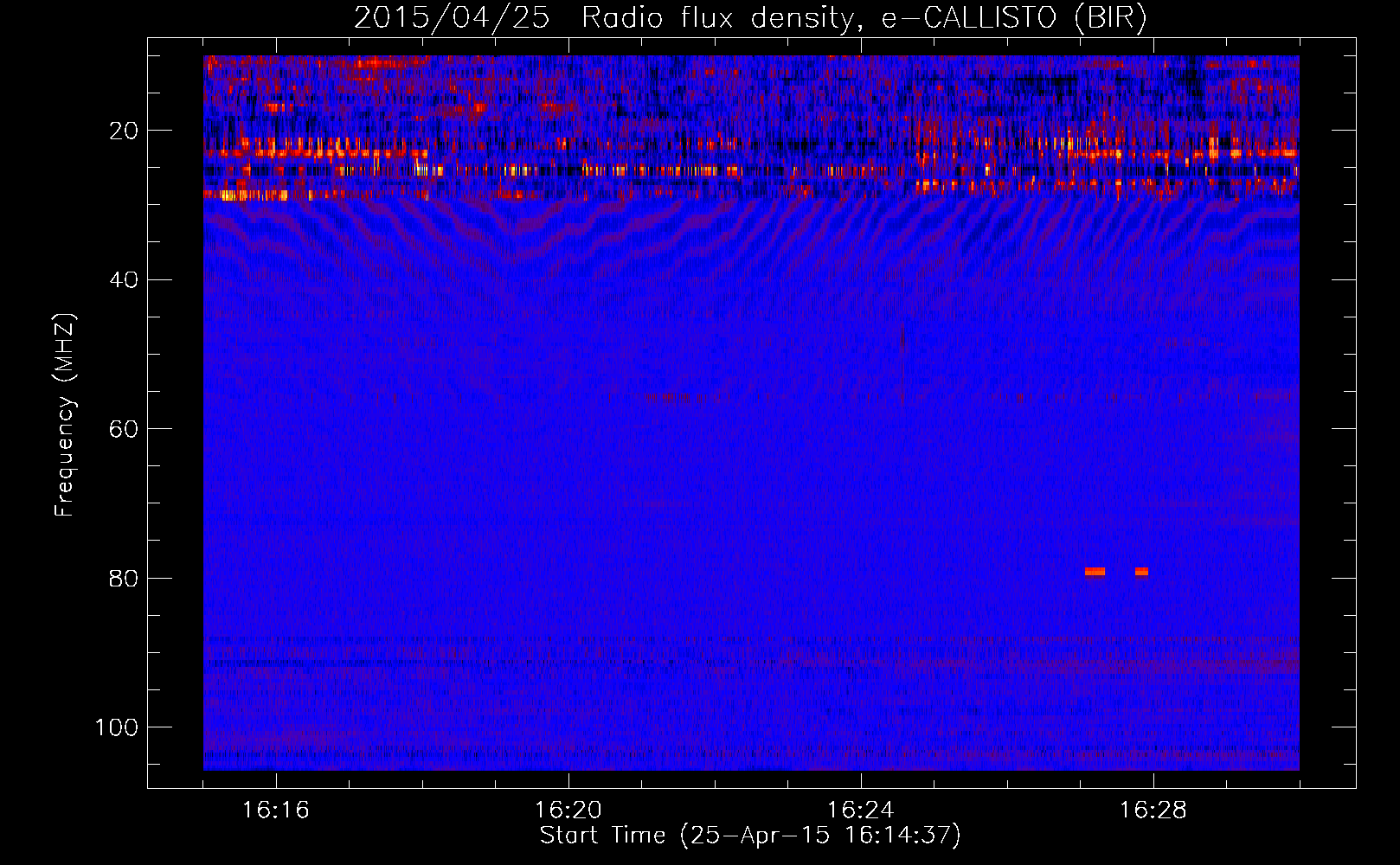The width and height of the screenshot is (1400, 865).
Task: Click the 40 MHz frequency tick label
Action: [124, 280]
